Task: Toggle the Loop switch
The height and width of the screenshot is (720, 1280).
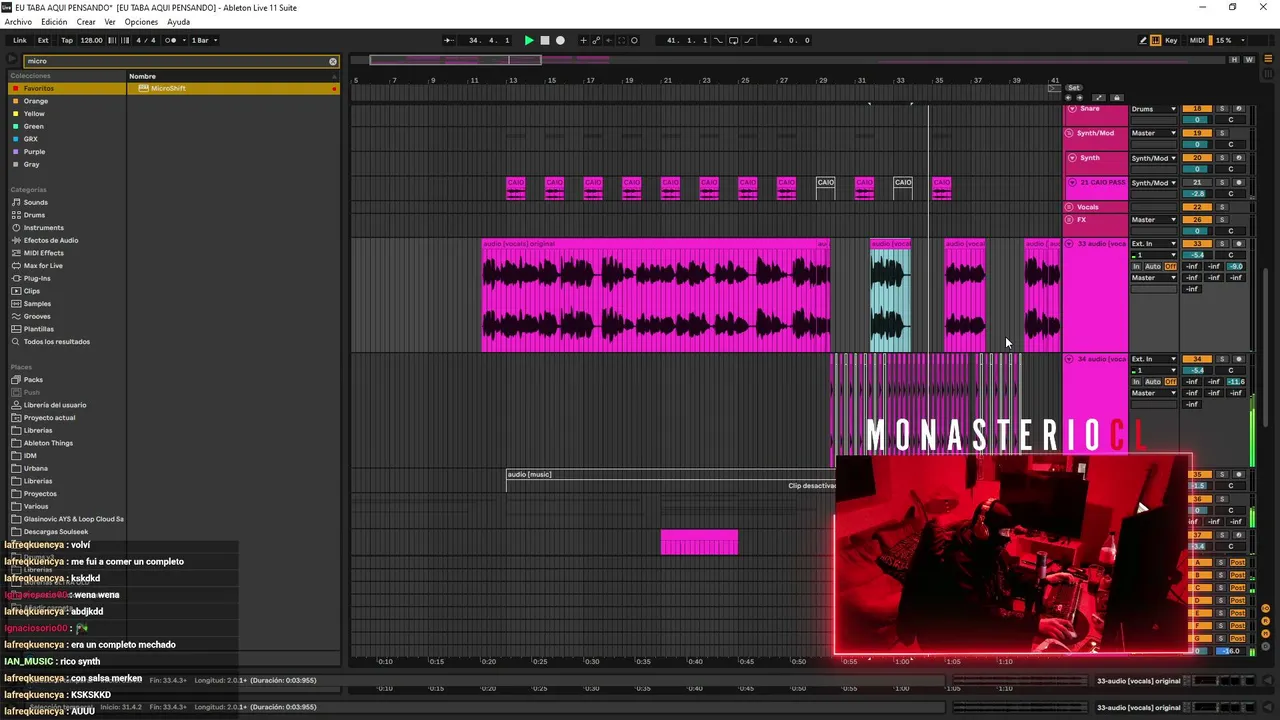Action: [733, 40]
